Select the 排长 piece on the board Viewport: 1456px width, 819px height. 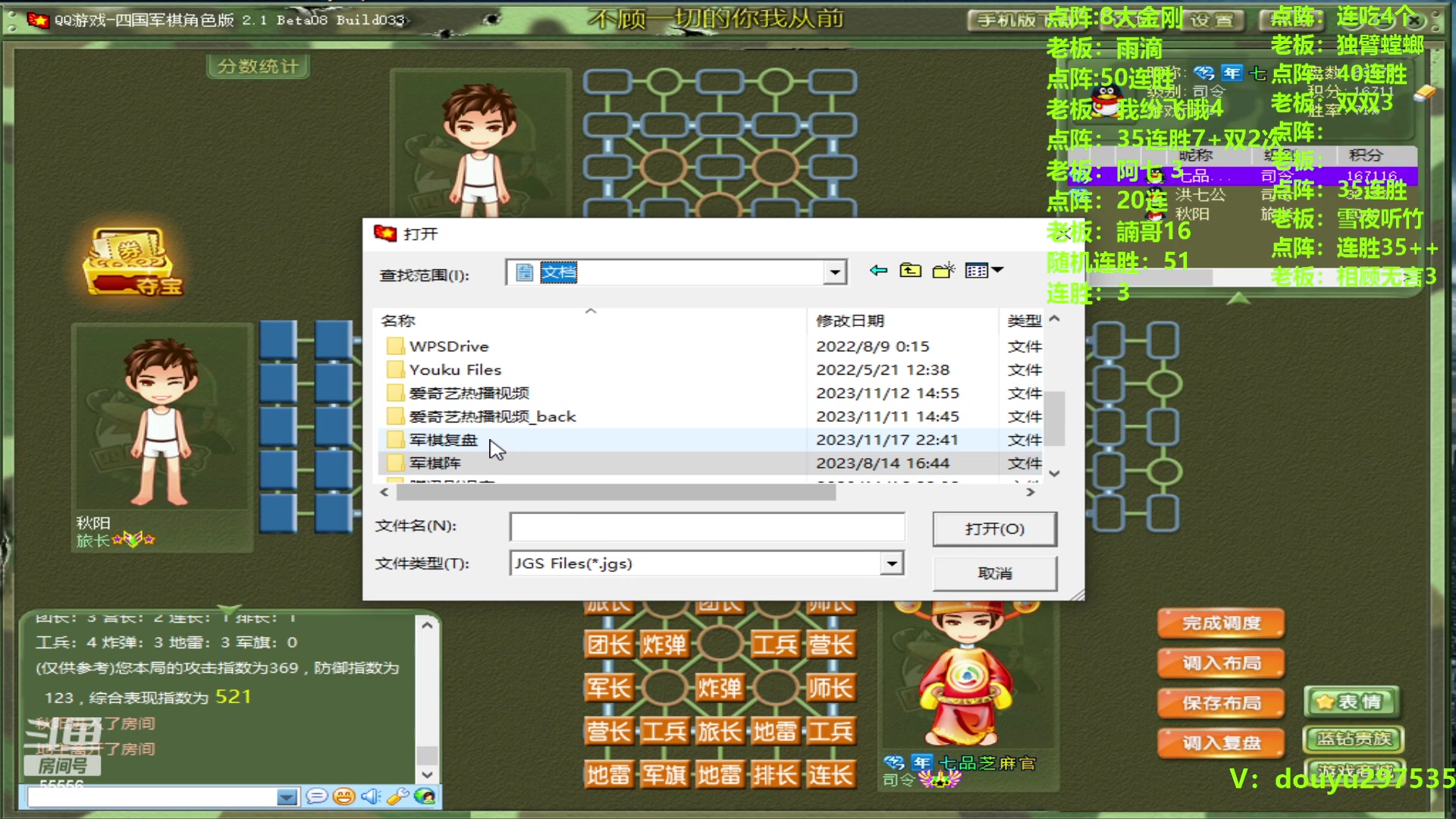775,775
